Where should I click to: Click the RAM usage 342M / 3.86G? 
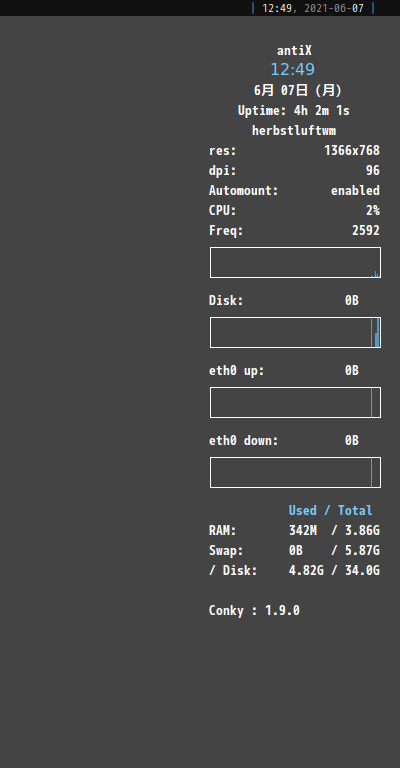334,531
